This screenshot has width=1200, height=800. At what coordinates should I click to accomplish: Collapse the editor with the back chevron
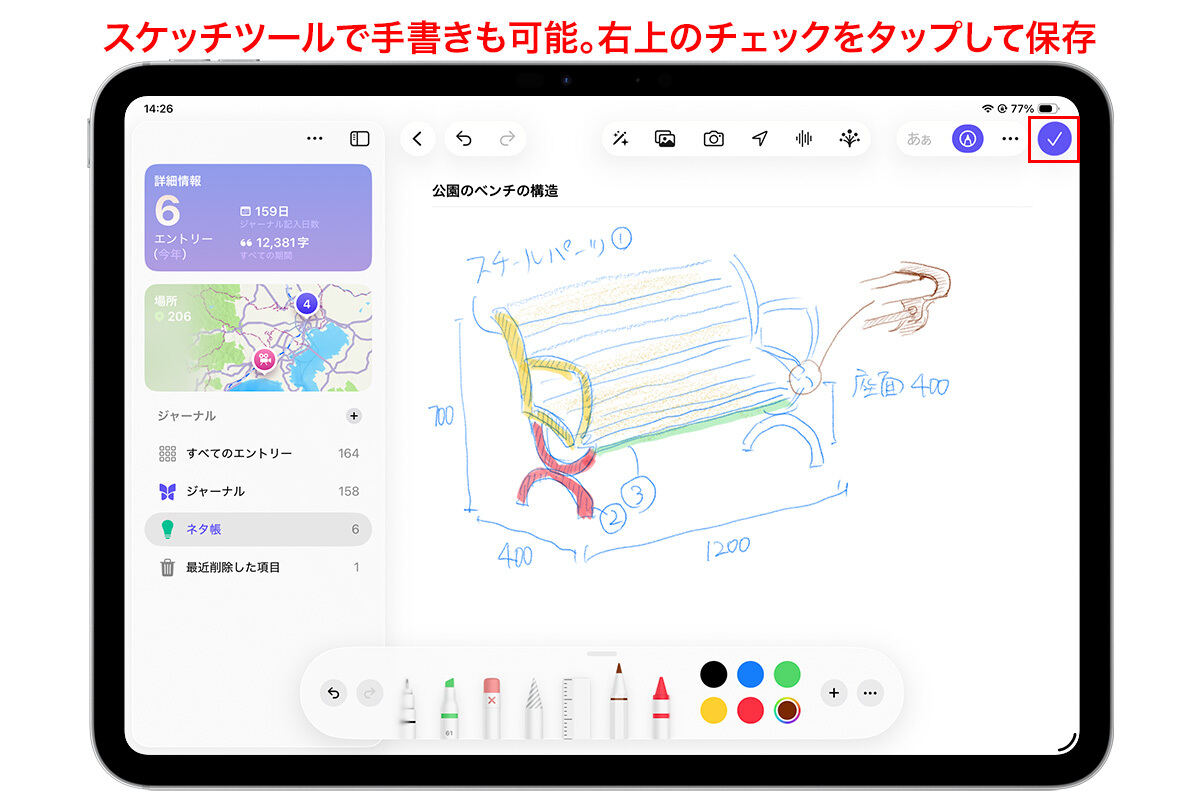418,139
